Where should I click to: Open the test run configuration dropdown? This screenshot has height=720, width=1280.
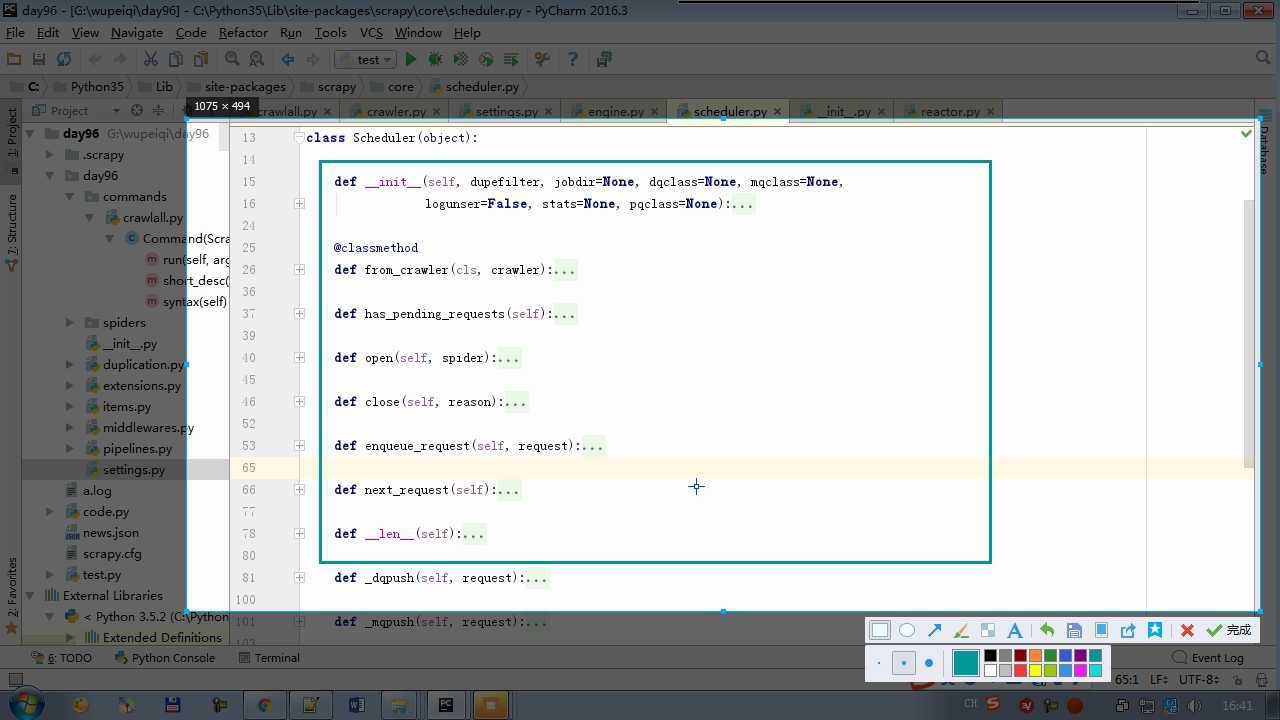click(x=367, y=60)
